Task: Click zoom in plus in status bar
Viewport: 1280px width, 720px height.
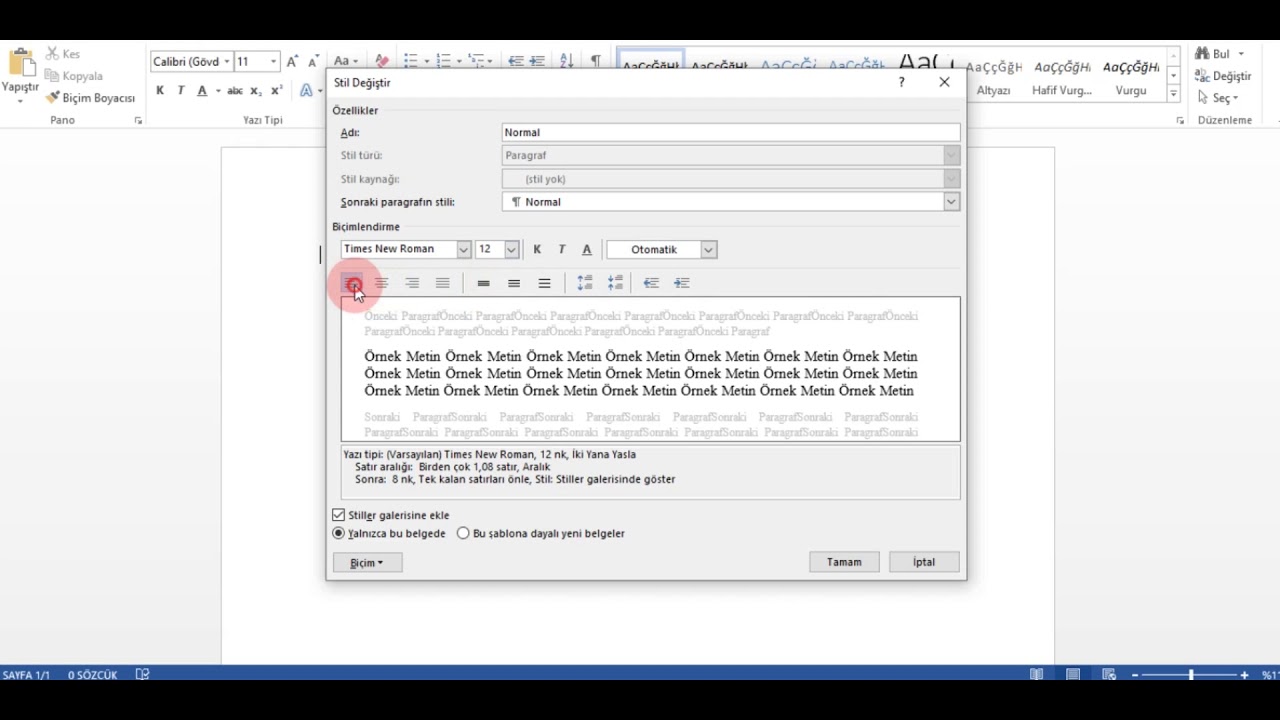Action: click(x=1244, y=675)
